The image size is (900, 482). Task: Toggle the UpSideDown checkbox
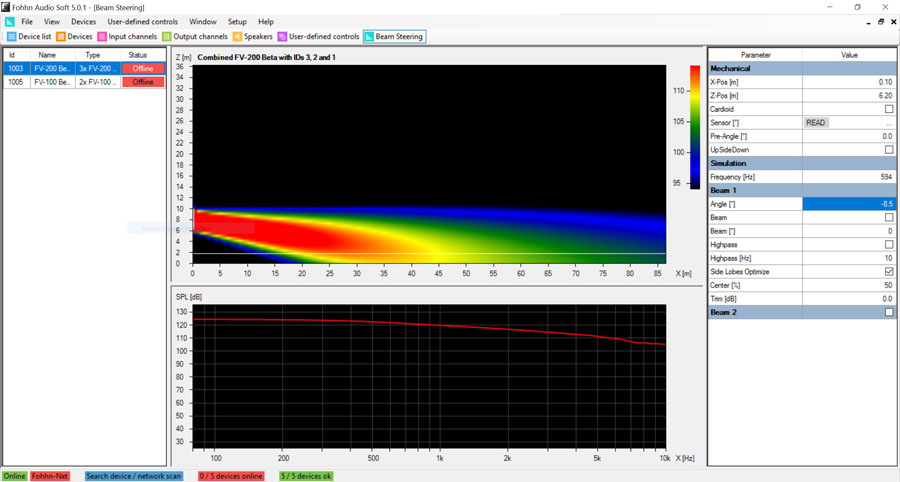tap(889, 150)
